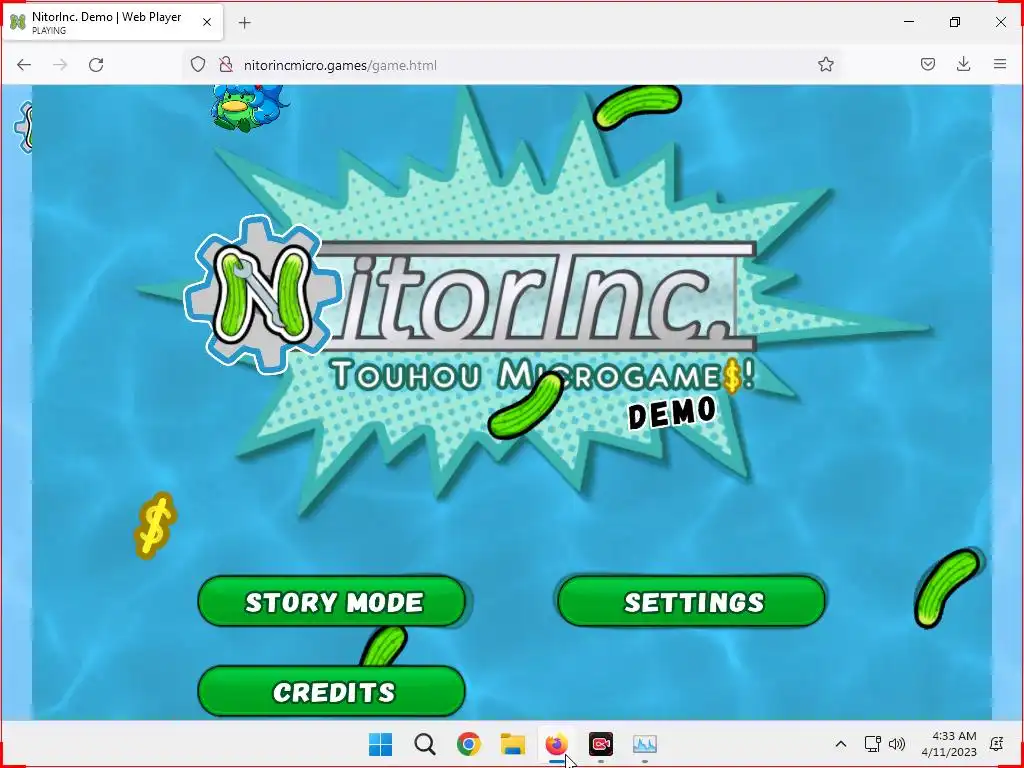Open the notifications bell icon
This screenshot has width=1024, height=768.
pos(997,744)
